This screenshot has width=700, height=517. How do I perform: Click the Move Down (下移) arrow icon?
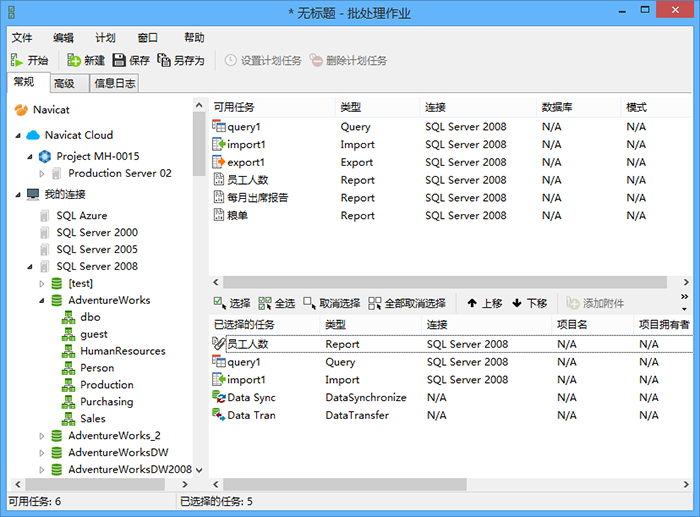tap(517, 303)
